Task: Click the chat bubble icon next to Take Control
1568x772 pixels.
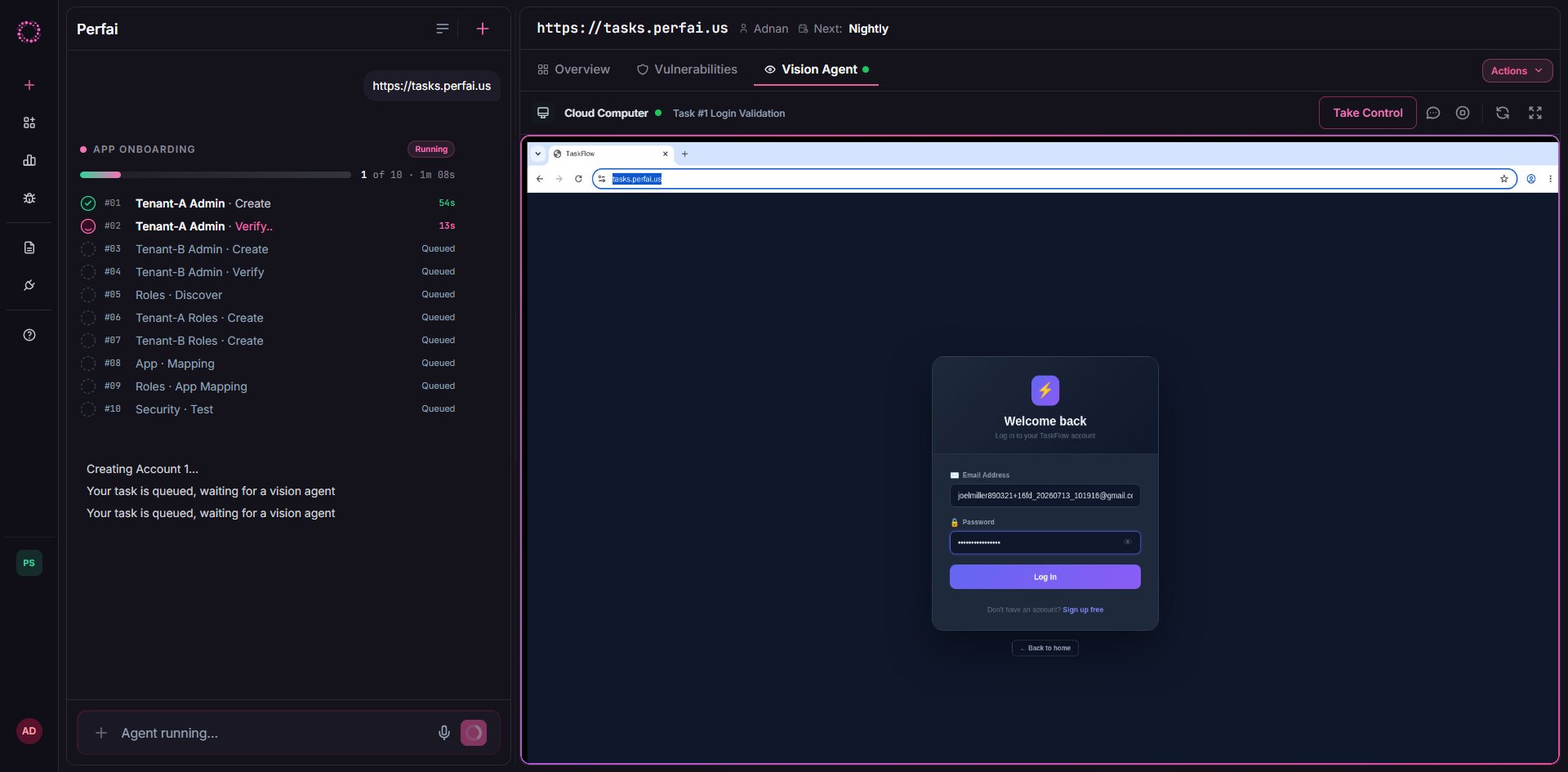Action: coord(1433,113)
